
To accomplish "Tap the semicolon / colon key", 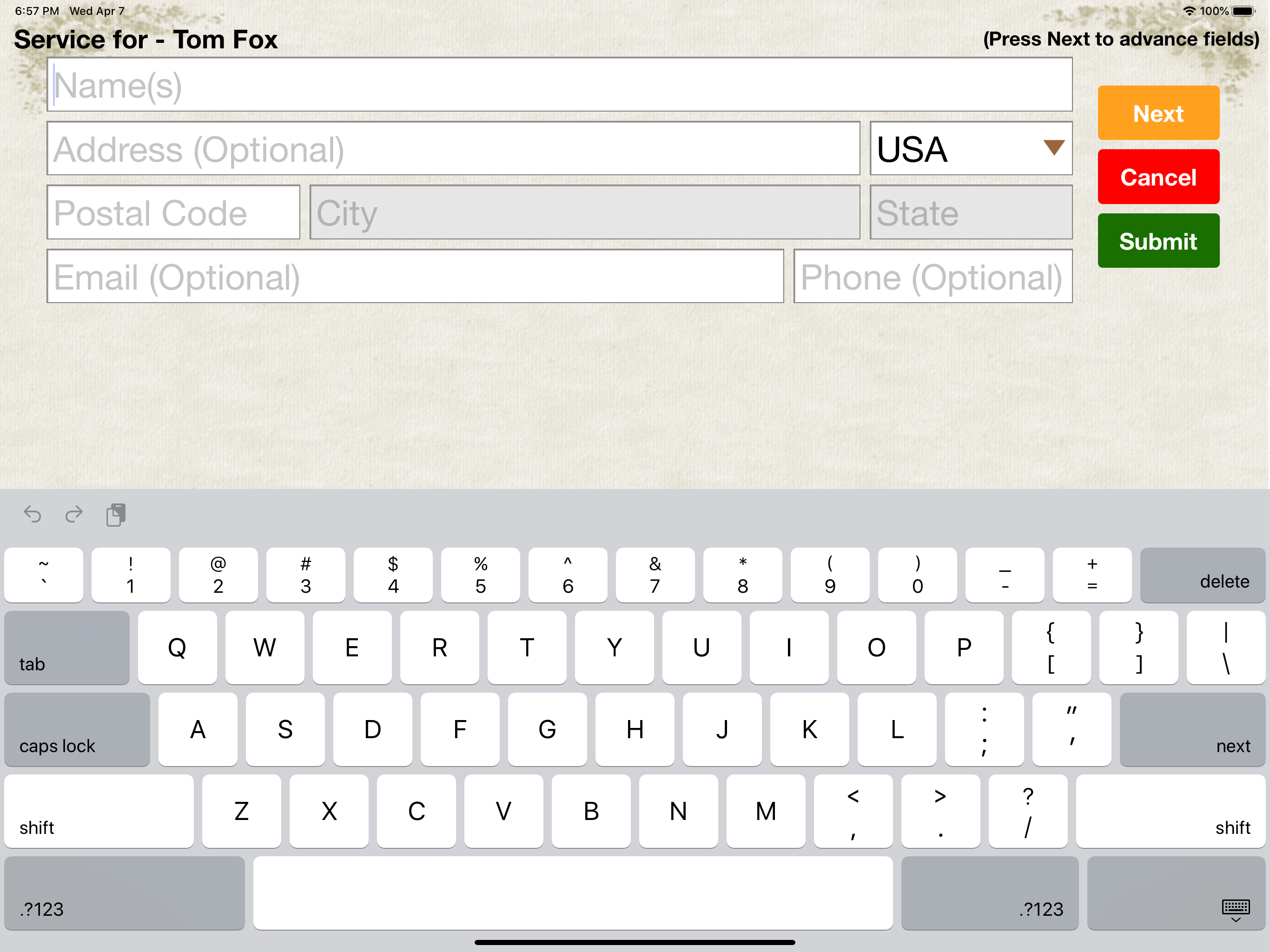I will [x=984, y=729].
